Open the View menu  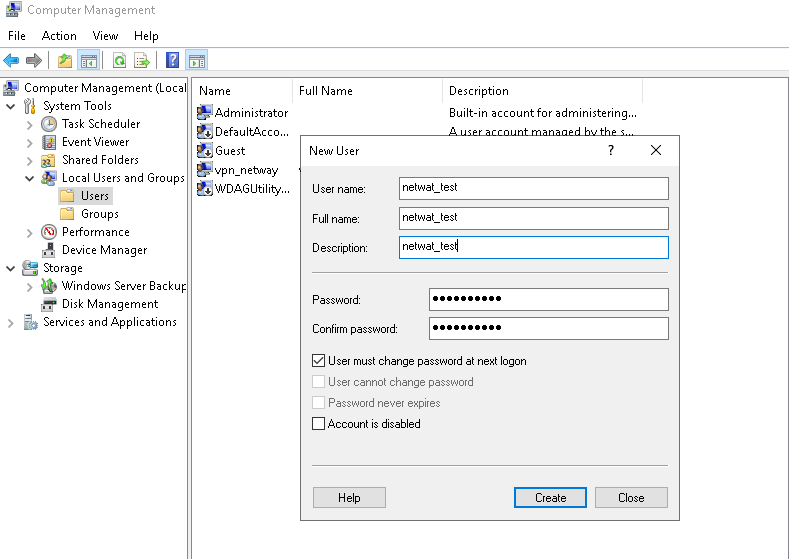coord(105,36)
